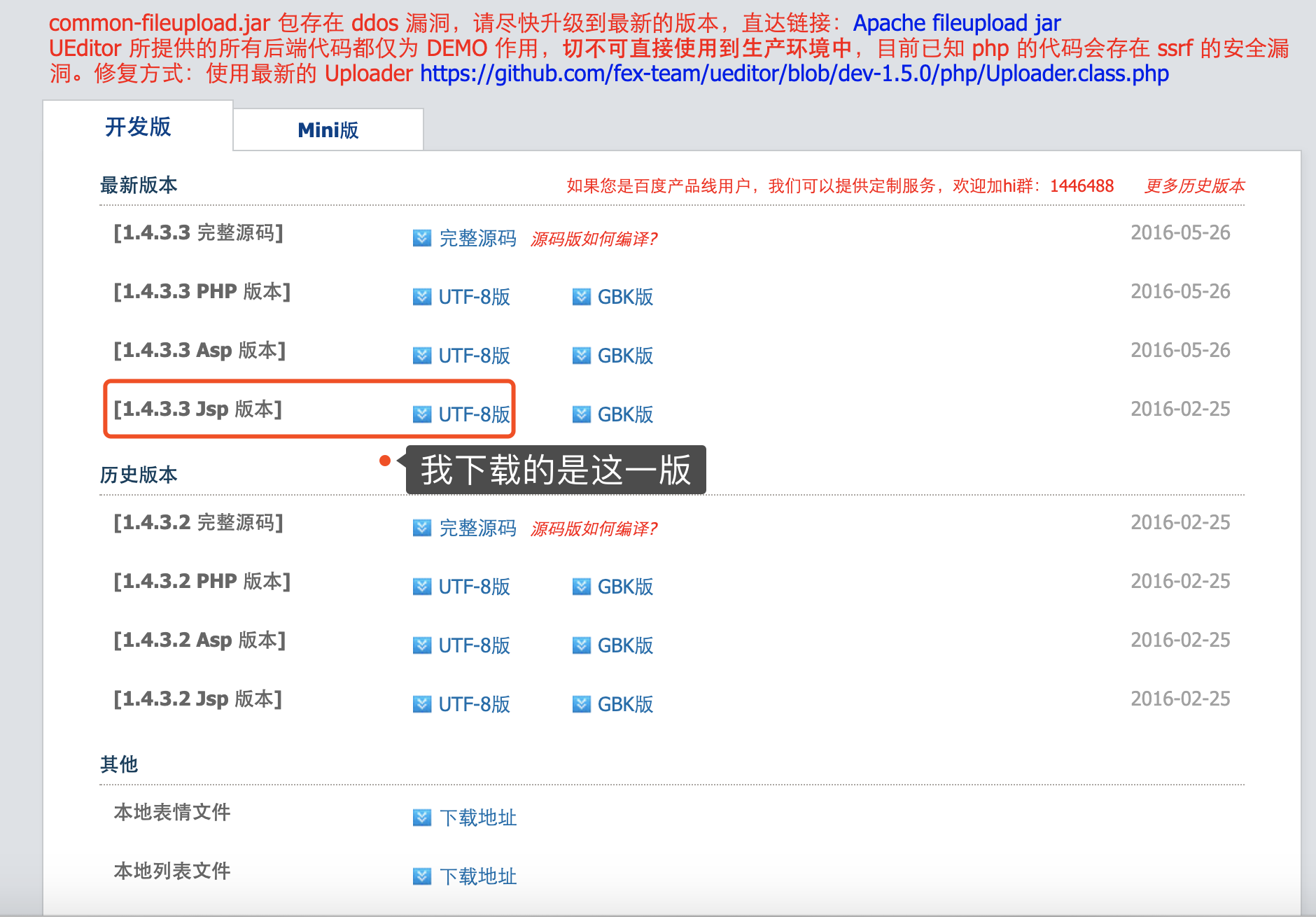Download 1.4.3.2 PHP UTF-8版
Image resolution: width=1316 pixels, height=917 pixels.
[x=475, y=587]
